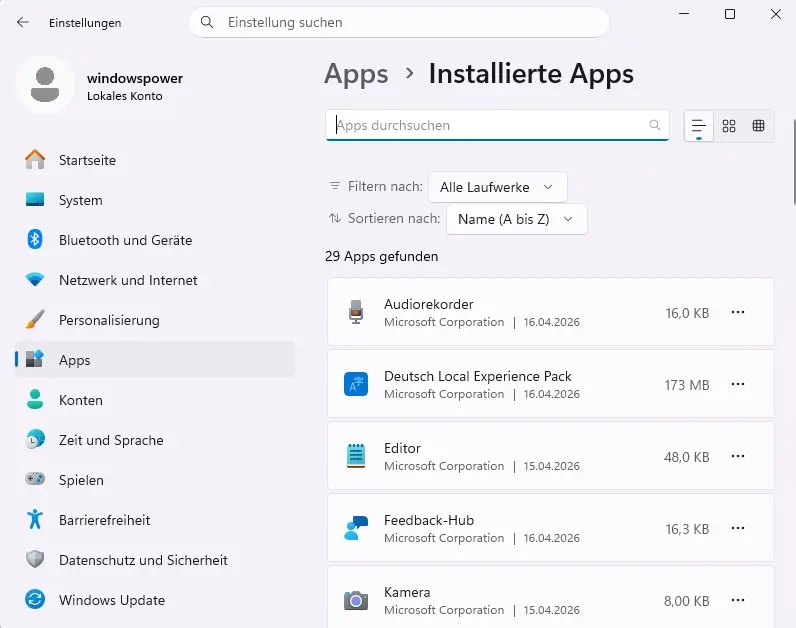This screenshot has height=628, width=796.
Task: Click the Bluetooth icon in the sidebar
Action: (x=35, y=240)
